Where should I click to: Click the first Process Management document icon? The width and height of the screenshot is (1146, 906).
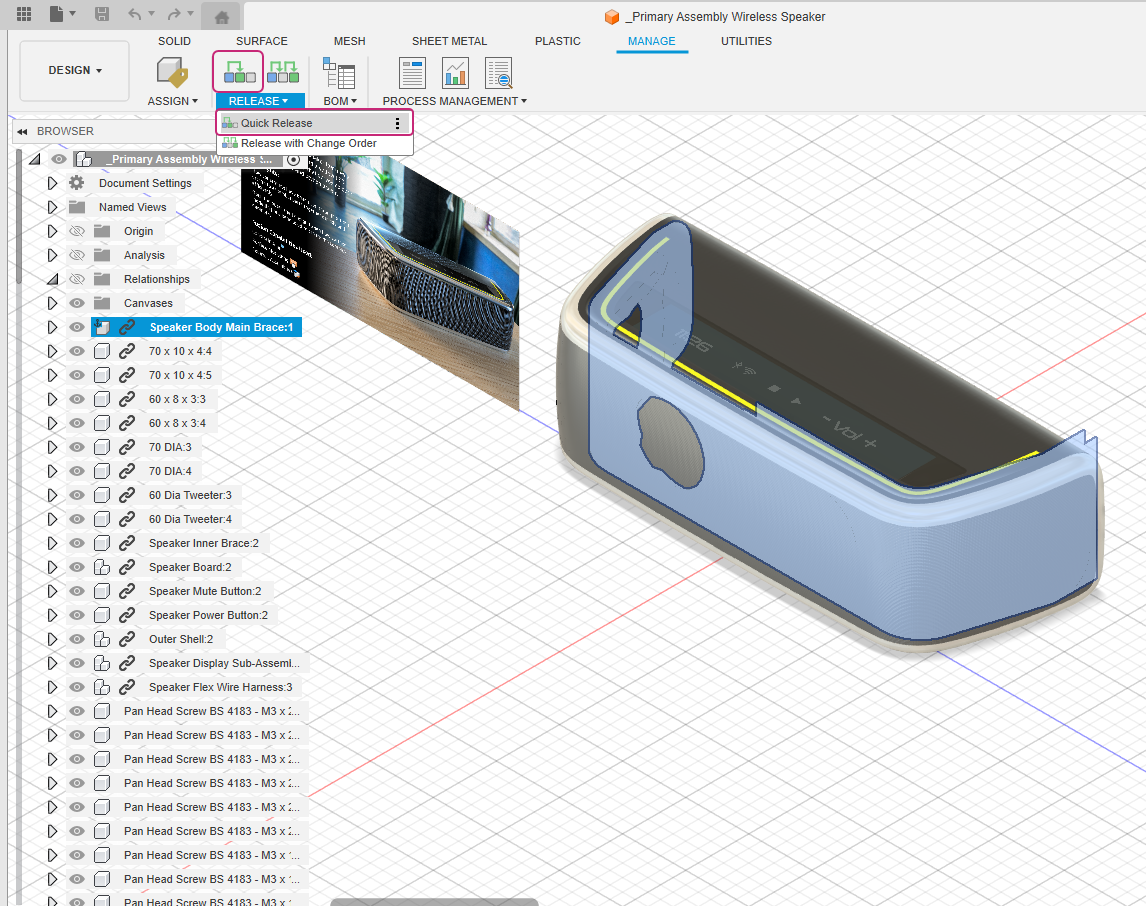pos(412,72)
